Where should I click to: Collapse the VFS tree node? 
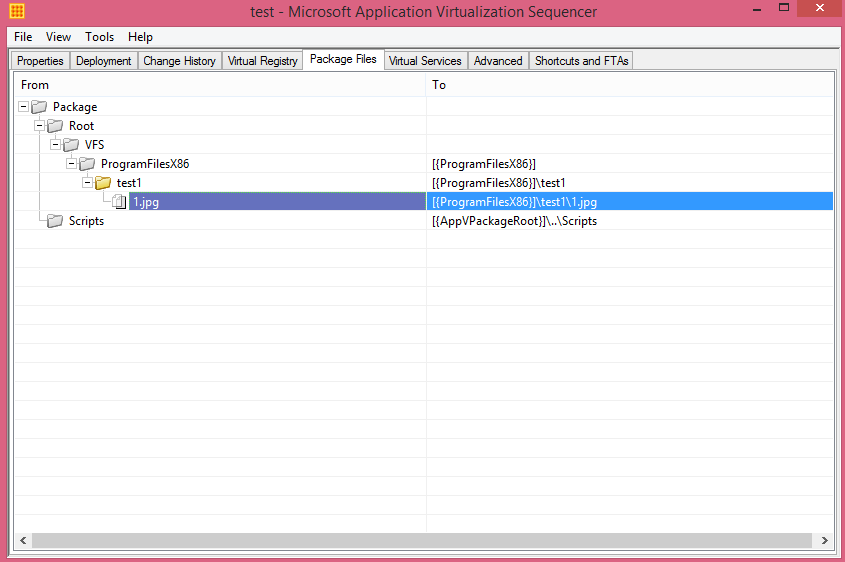[x=56, y=144]
